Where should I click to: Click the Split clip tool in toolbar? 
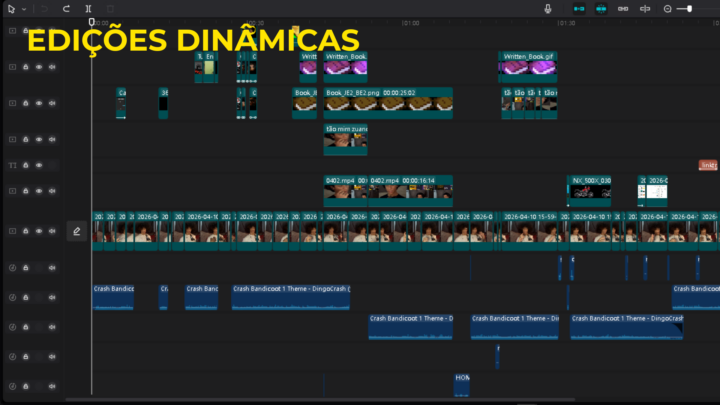[x=89, y=8]
